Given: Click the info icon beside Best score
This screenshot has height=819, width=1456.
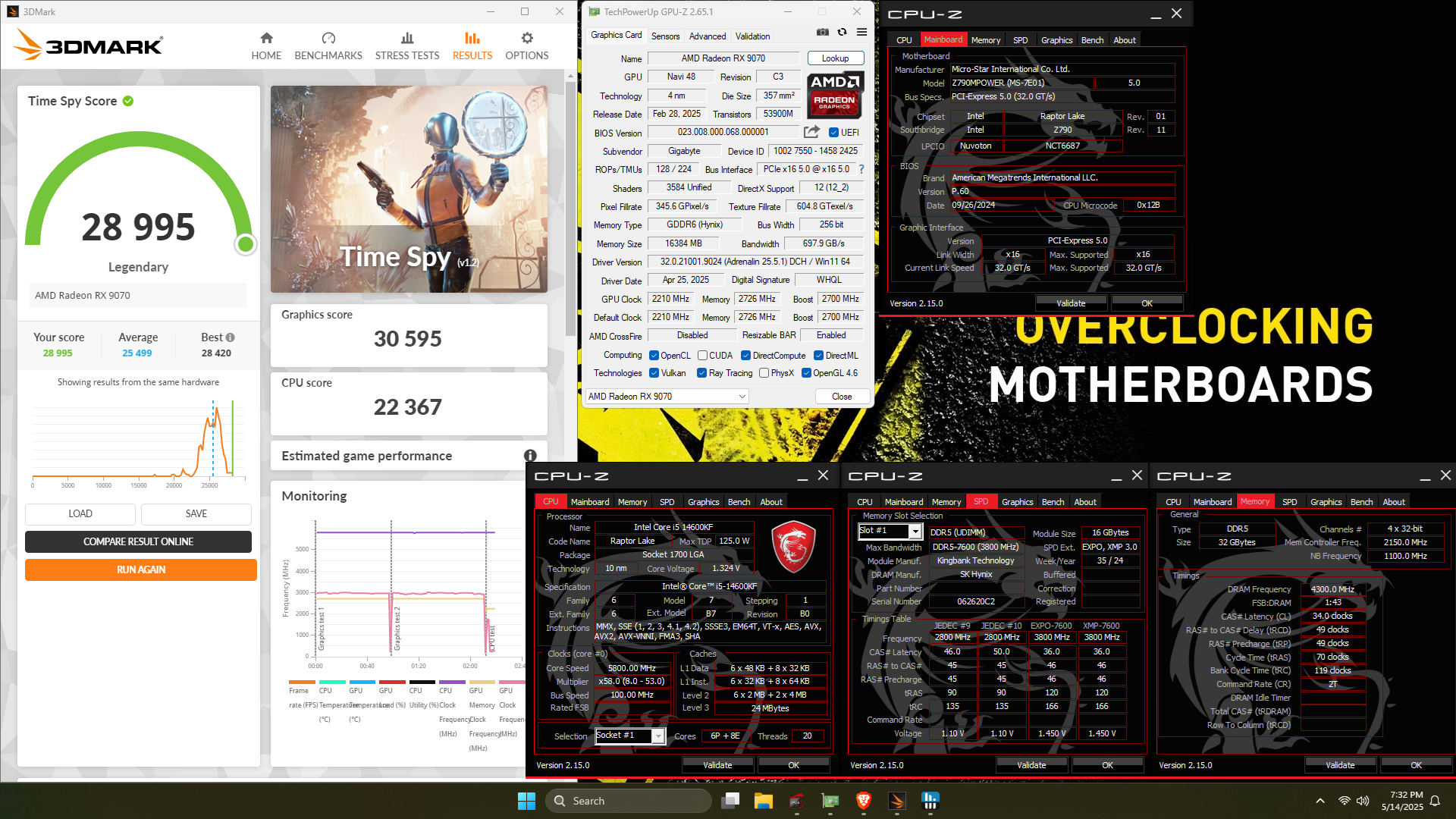Looking at the screenshot, I should point(230,337).
